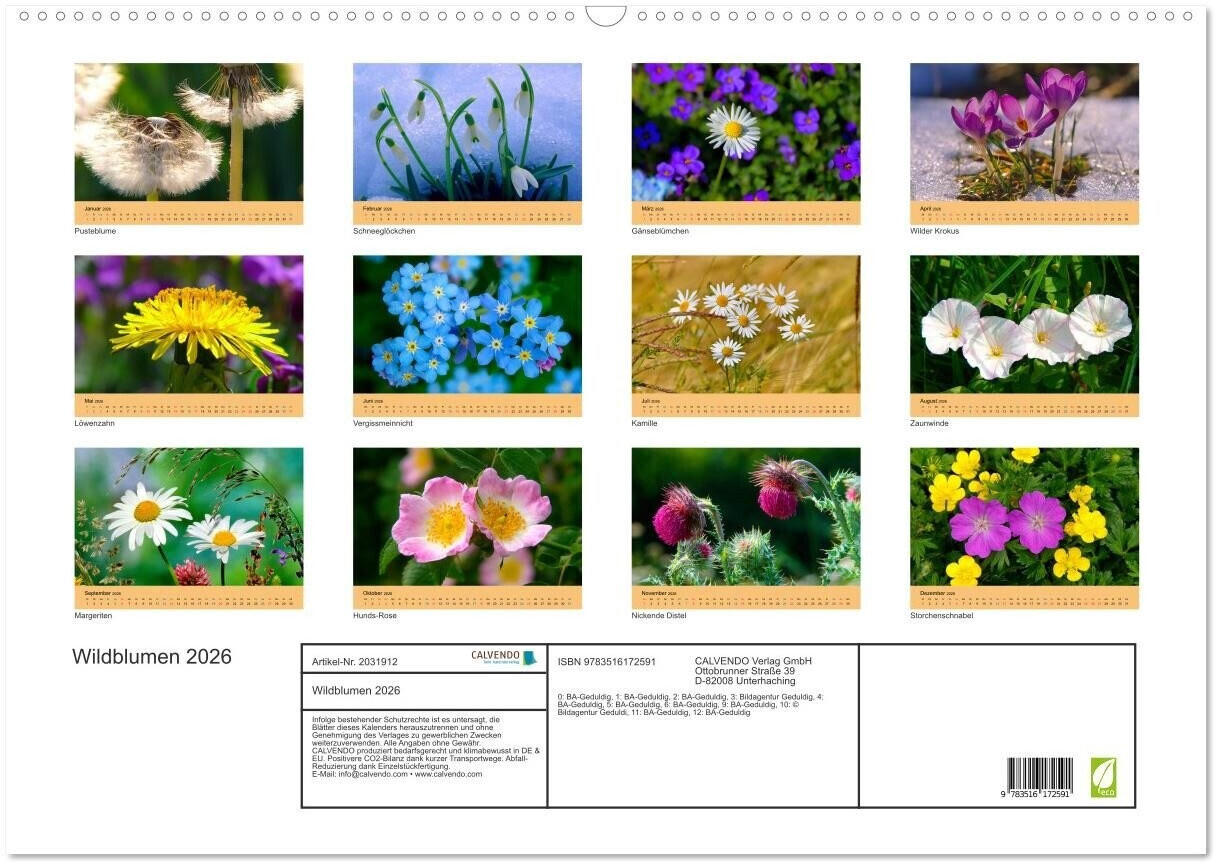Open the Pusteblume January photo
Viewport: 1216px width, 864px height.
[189, 132]
